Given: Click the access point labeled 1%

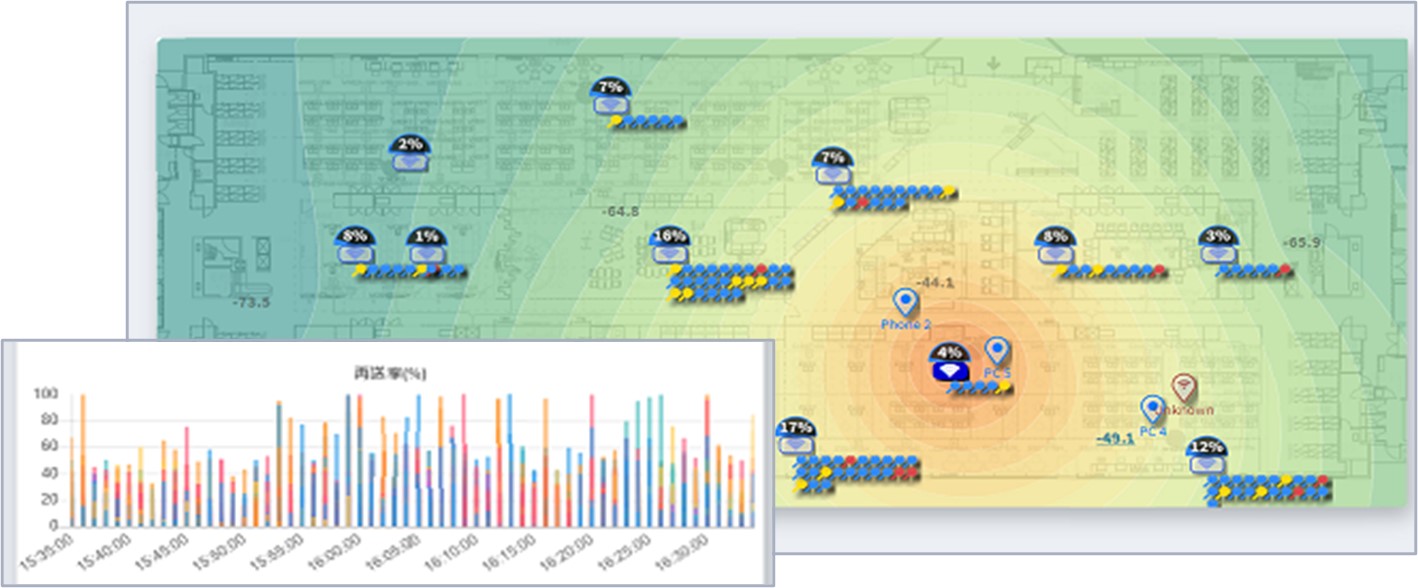Looking at the screenshot, I should click(x=427, y=249).
